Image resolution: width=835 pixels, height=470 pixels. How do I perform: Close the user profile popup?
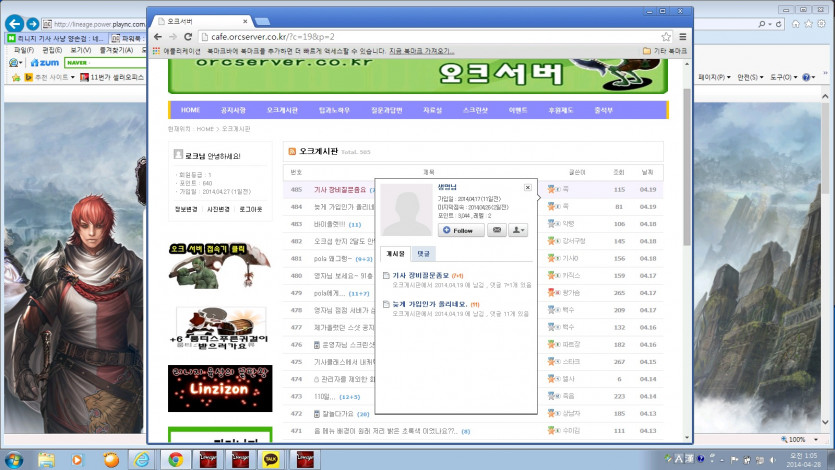[x=528, y=187]
